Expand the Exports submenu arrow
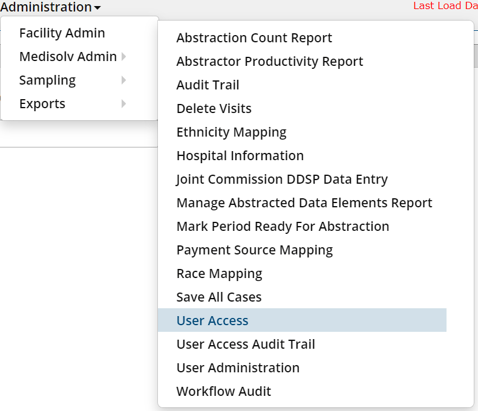The height and width of the screenshot is (411, 478). pyautogui.click(x=124, y=104)
